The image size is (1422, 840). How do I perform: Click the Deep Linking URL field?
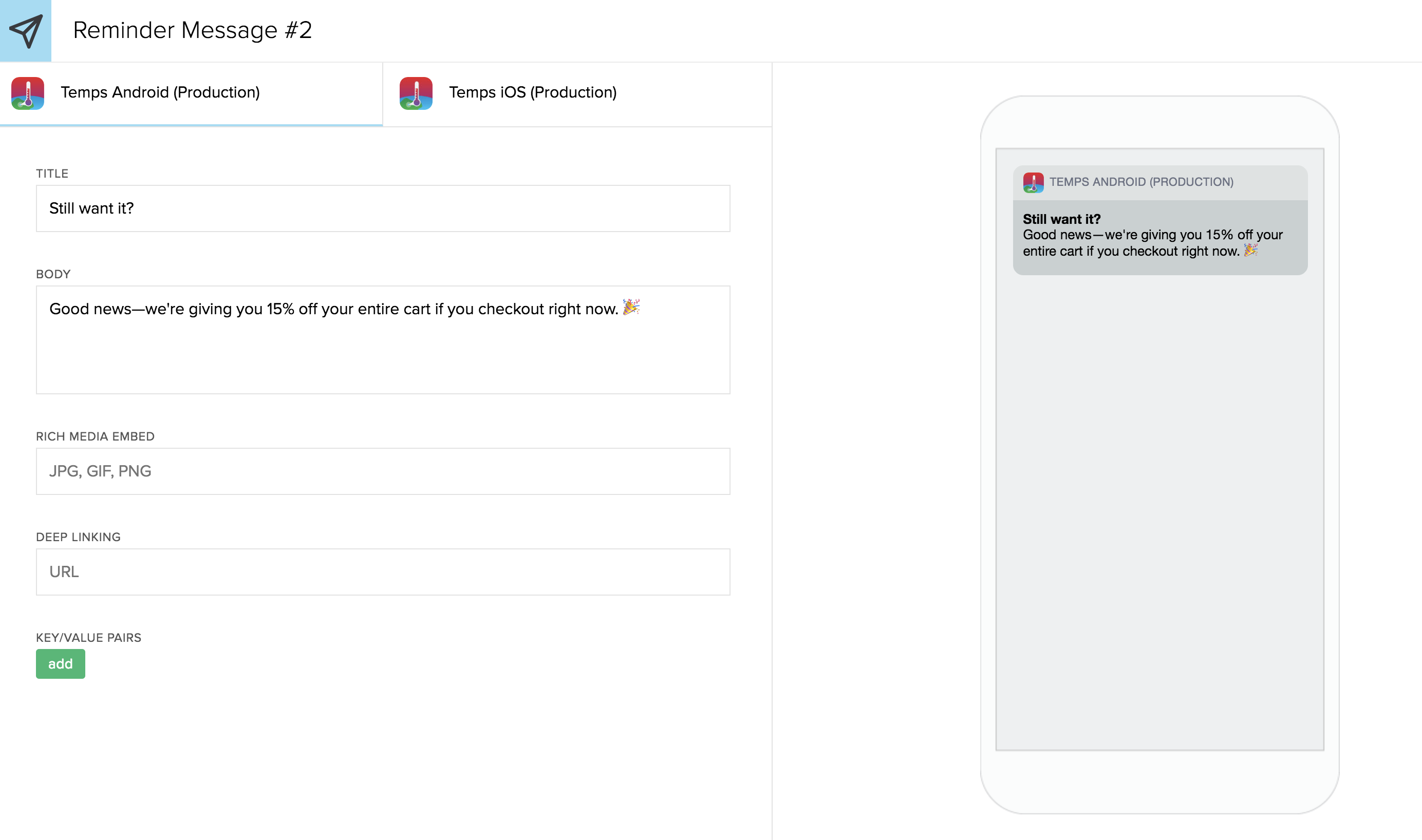383,571
